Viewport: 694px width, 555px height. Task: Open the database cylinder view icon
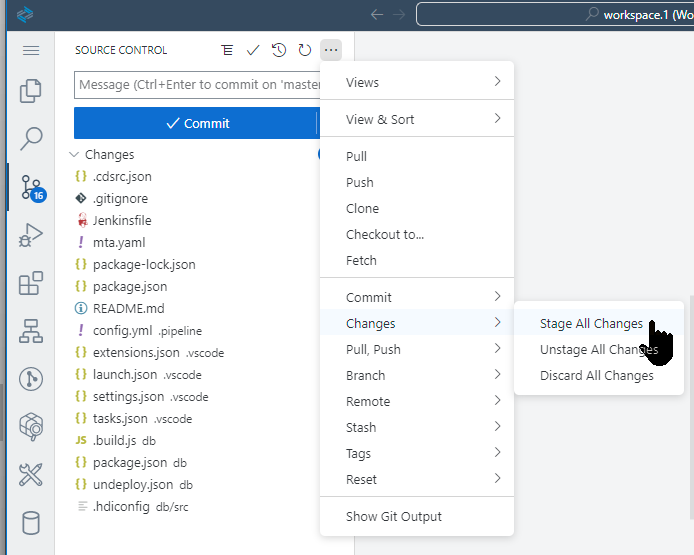point(31,523)
